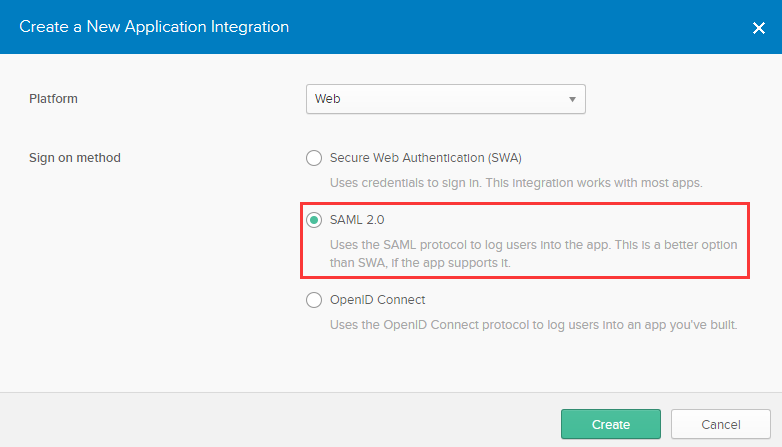Click the empty blue header bar area

click(x=520, y=27)
